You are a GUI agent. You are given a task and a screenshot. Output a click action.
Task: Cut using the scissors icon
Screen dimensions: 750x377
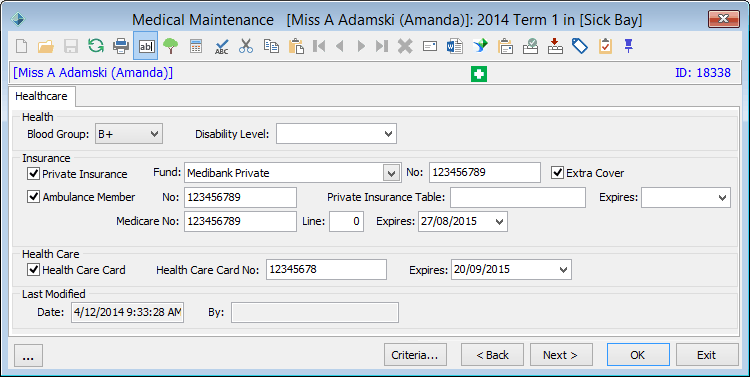[246, 46]
